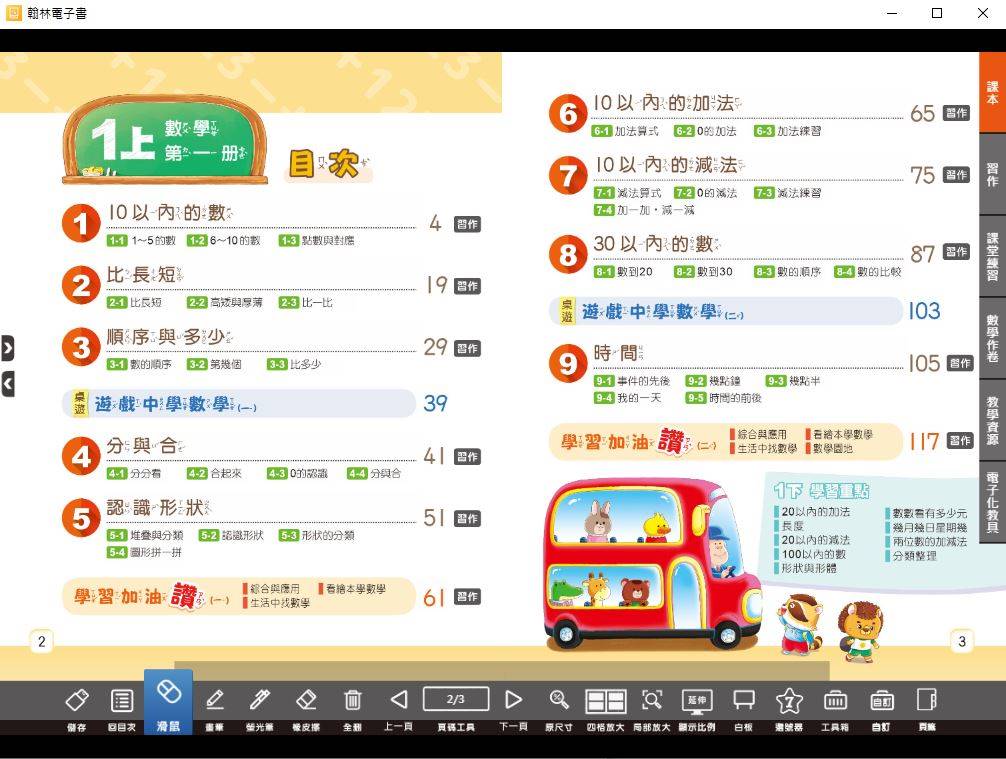Open section 8-4 數的比較
The width and height of the screenshot is (1006, 759).
tap(868, 272)
